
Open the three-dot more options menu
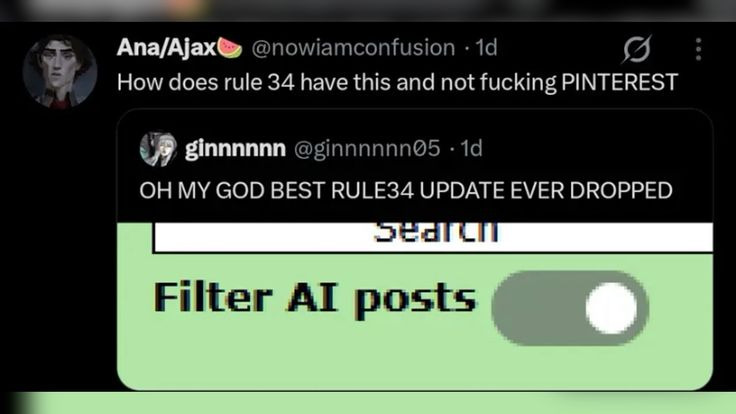pos(698,49)
